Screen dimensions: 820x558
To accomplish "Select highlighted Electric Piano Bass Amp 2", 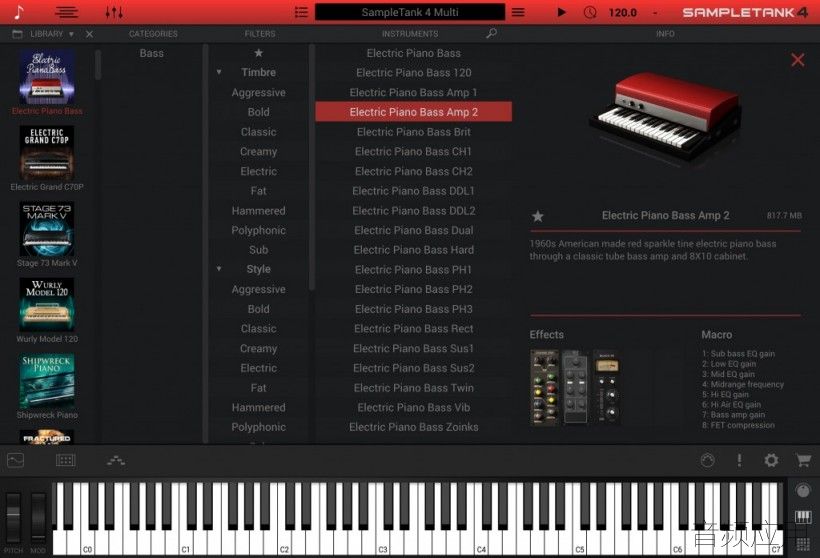I will point(414,112).
